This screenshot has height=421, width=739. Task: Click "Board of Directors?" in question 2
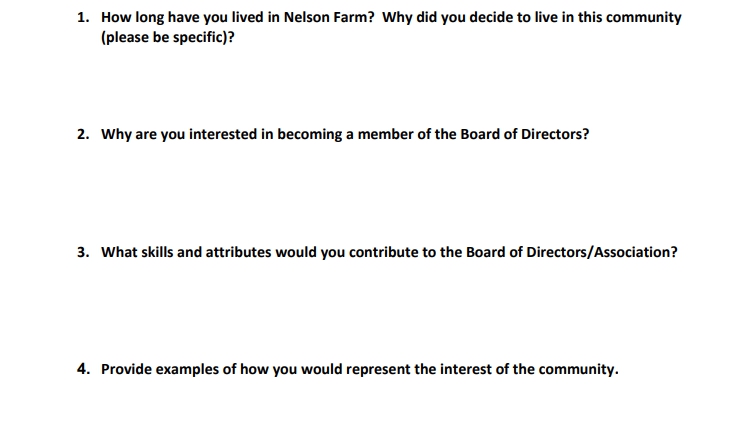tap(524, 135)
